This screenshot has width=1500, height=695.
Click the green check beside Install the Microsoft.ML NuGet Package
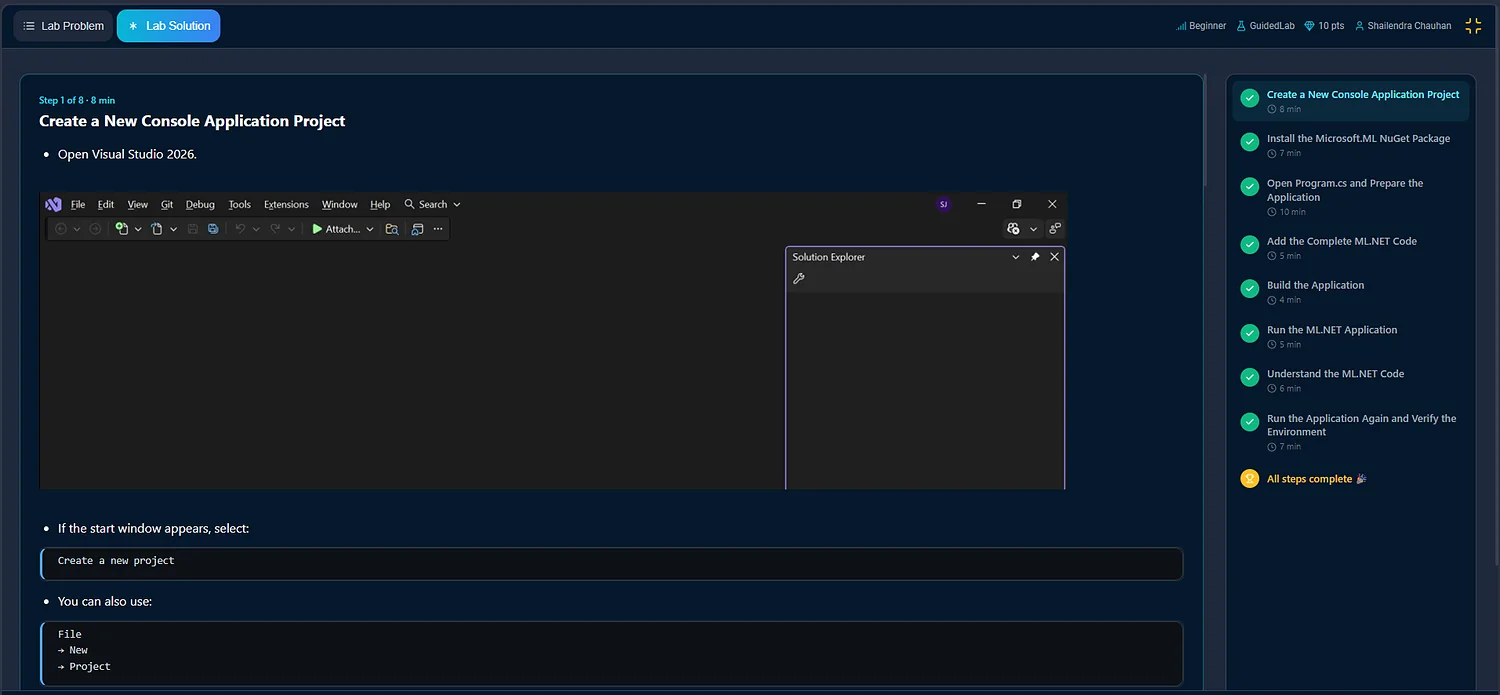coord(1249,142)
